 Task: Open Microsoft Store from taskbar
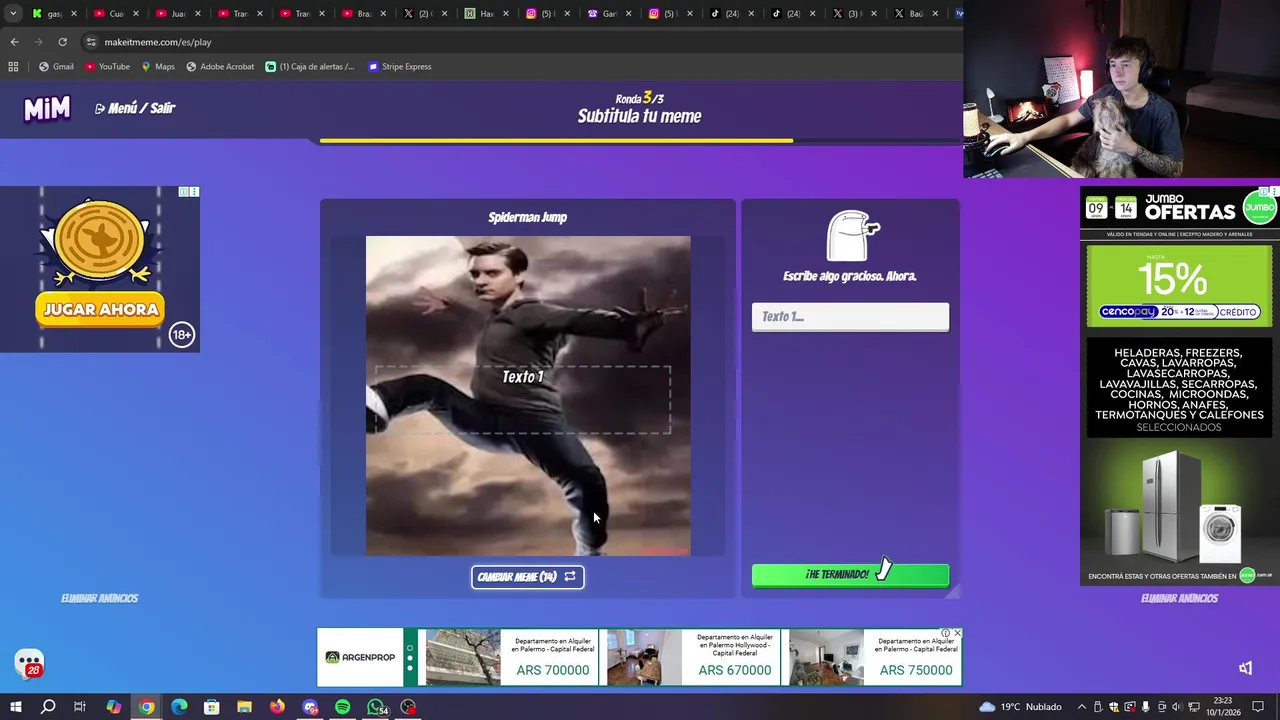coord(212,707)
